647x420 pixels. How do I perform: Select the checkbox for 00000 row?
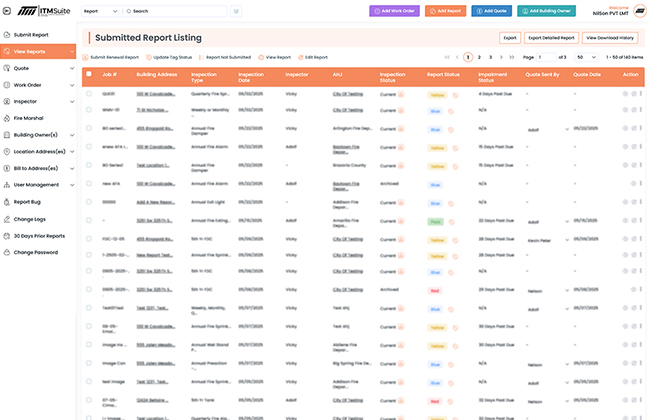(89, 202)
